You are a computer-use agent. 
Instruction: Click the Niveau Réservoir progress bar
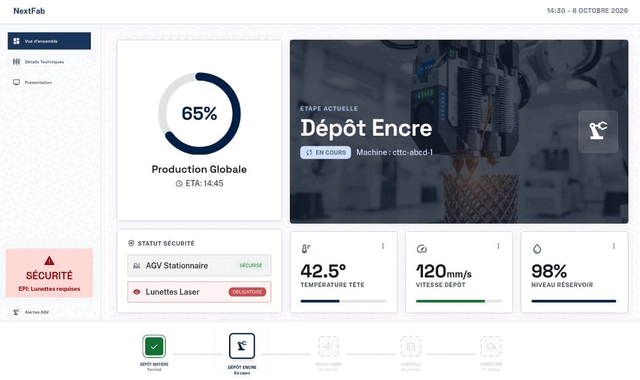point(574,301)
